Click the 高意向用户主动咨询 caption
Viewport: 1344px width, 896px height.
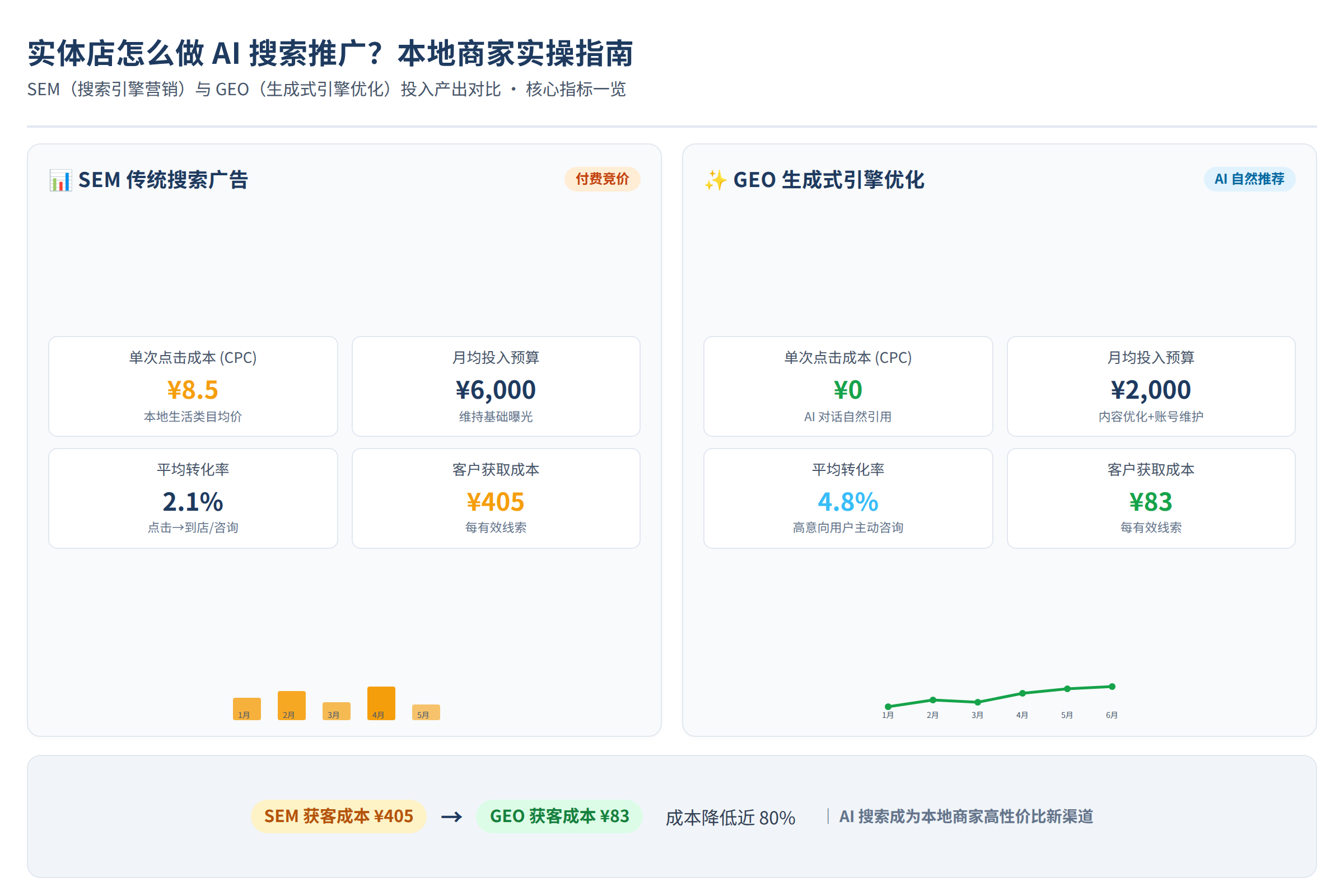pyautogui.click(x=848, y=528)
